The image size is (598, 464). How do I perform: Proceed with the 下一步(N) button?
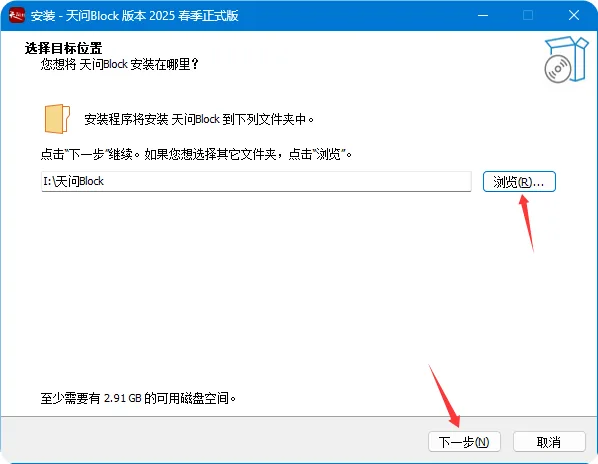(464, 442)
